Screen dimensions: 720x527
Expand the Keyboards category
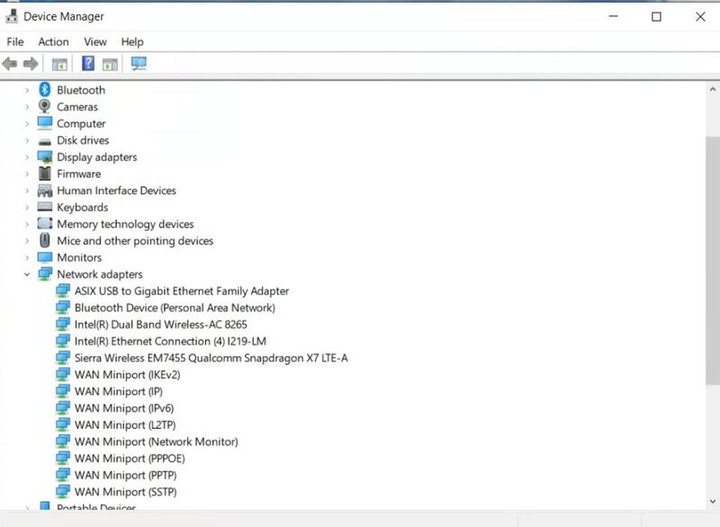click(x=27, y=207)
